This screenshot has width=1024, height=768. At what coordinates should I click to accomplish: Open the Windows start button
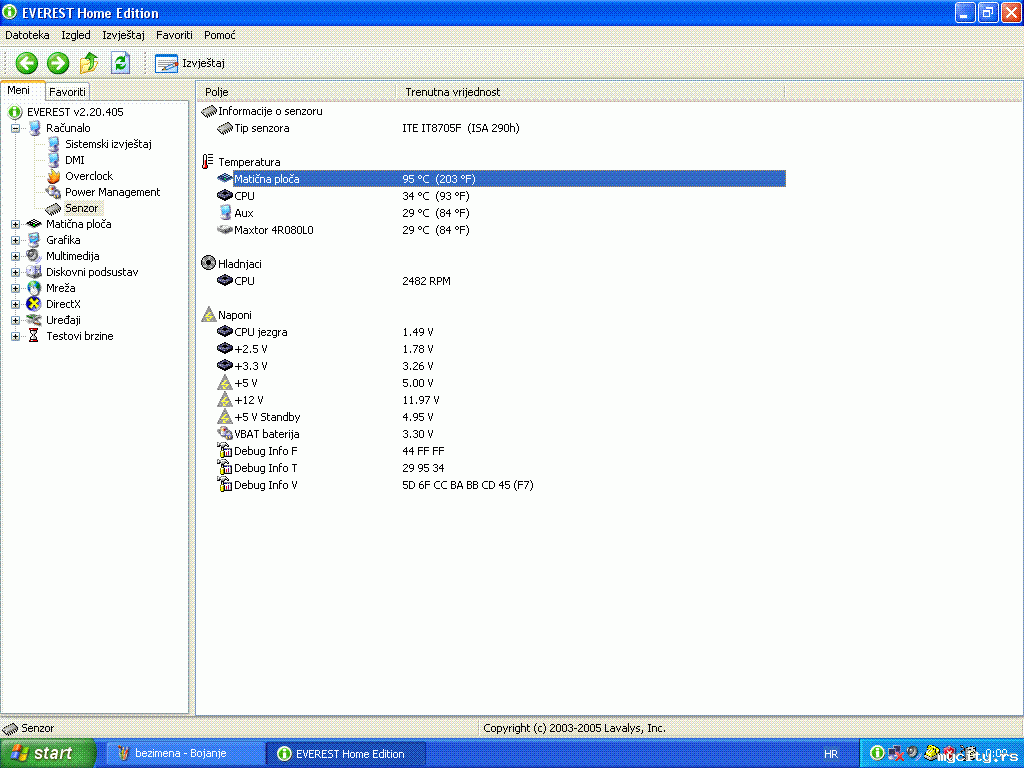48,754
